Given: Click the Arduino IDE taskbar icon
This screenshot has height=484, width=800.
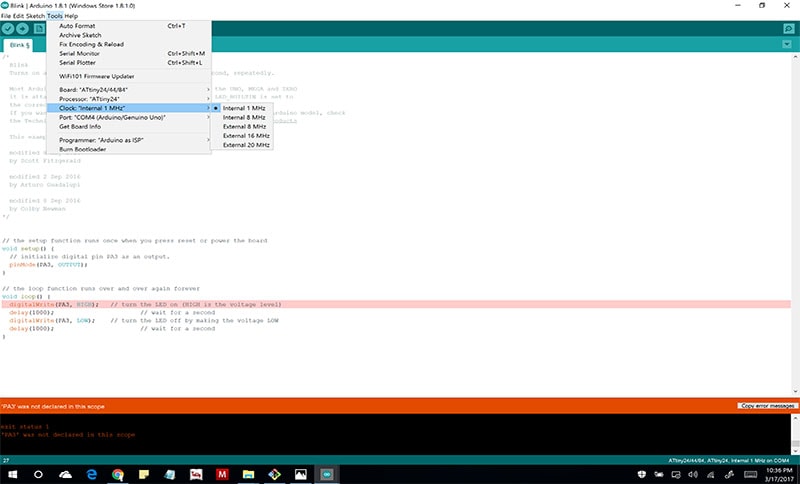Looking at the screenshot, I should coord(327,474).
